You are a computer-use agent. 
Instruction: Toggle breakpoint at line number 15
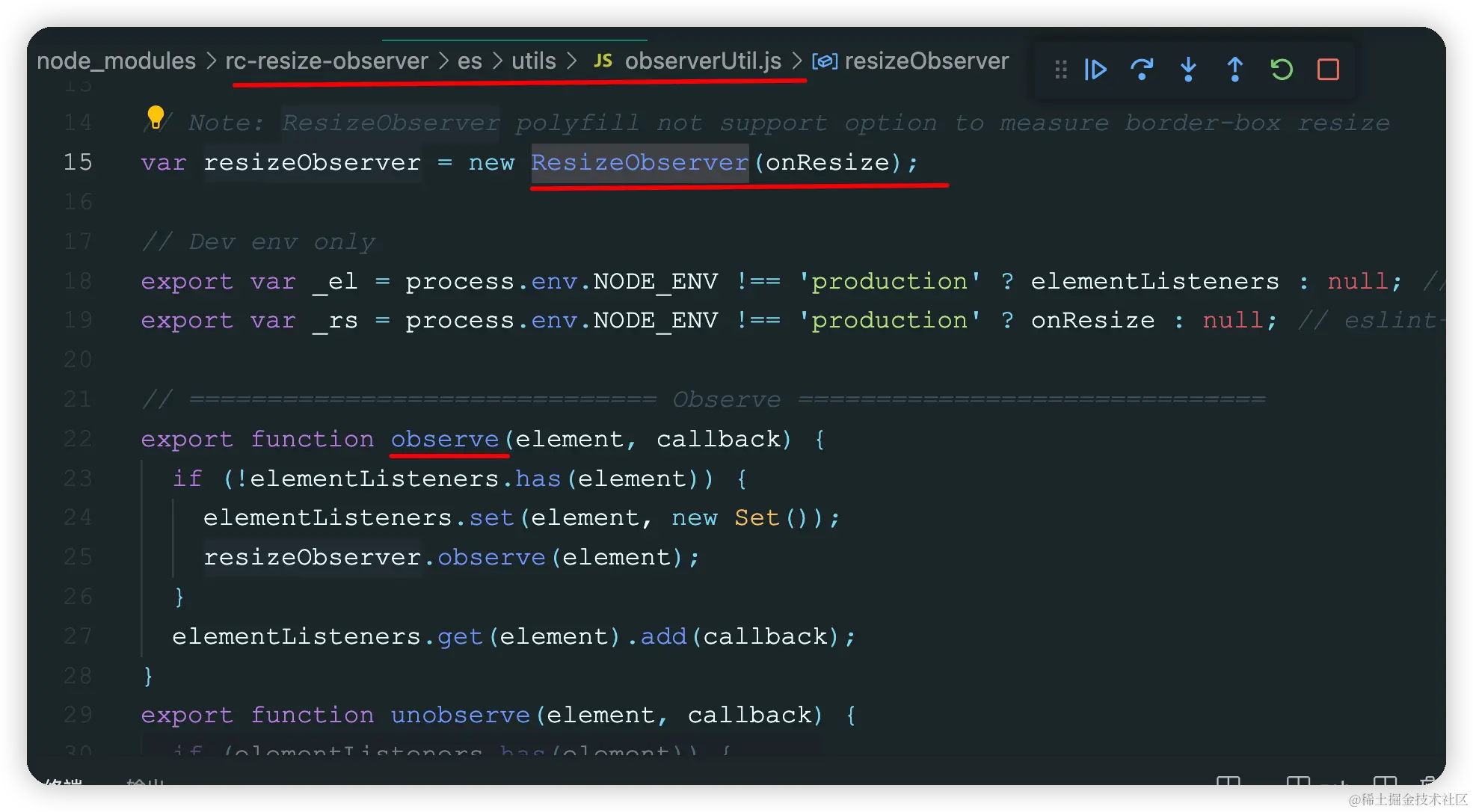tap(78, 162)
